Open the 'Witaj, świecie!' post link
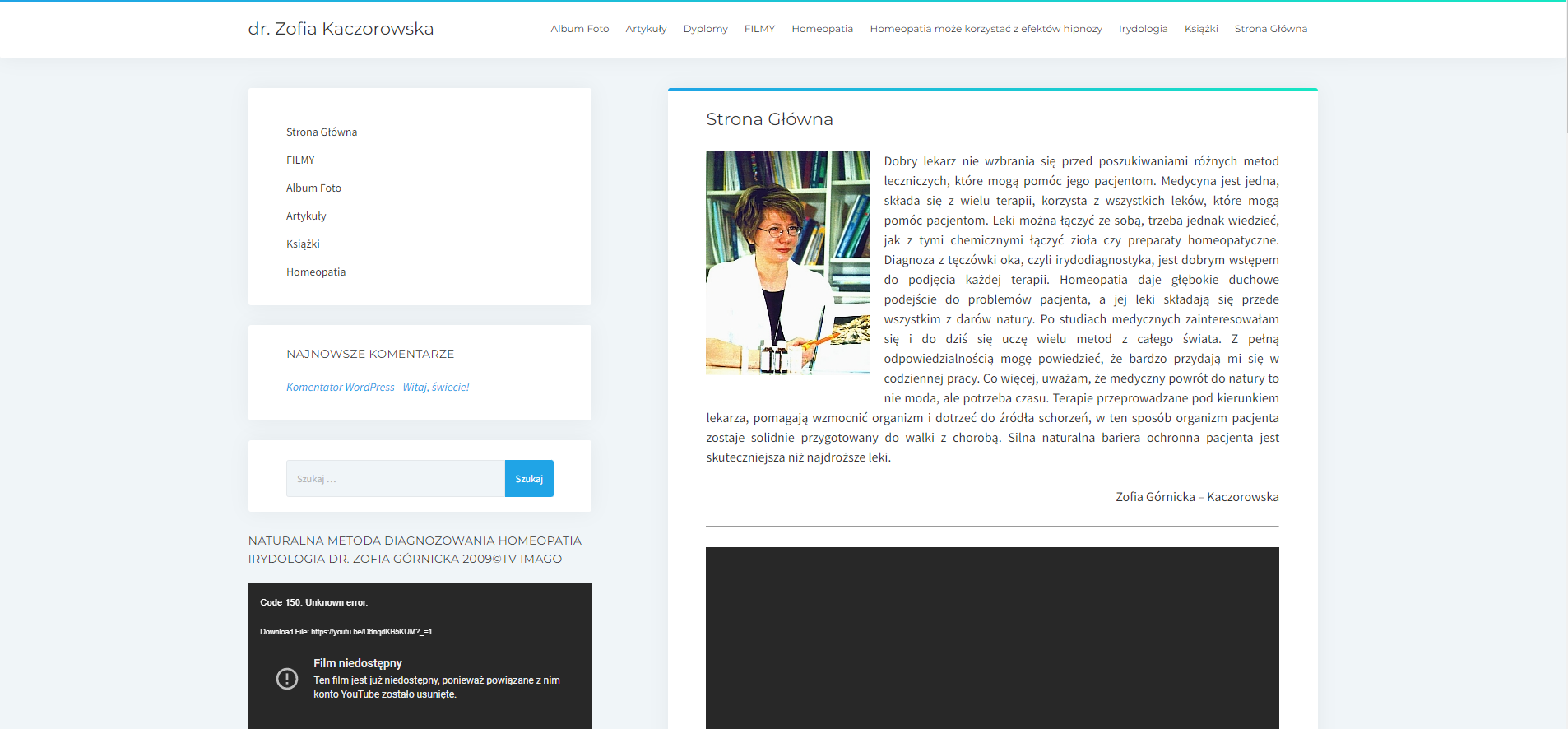1568x729 pixels. click(436, 388)
